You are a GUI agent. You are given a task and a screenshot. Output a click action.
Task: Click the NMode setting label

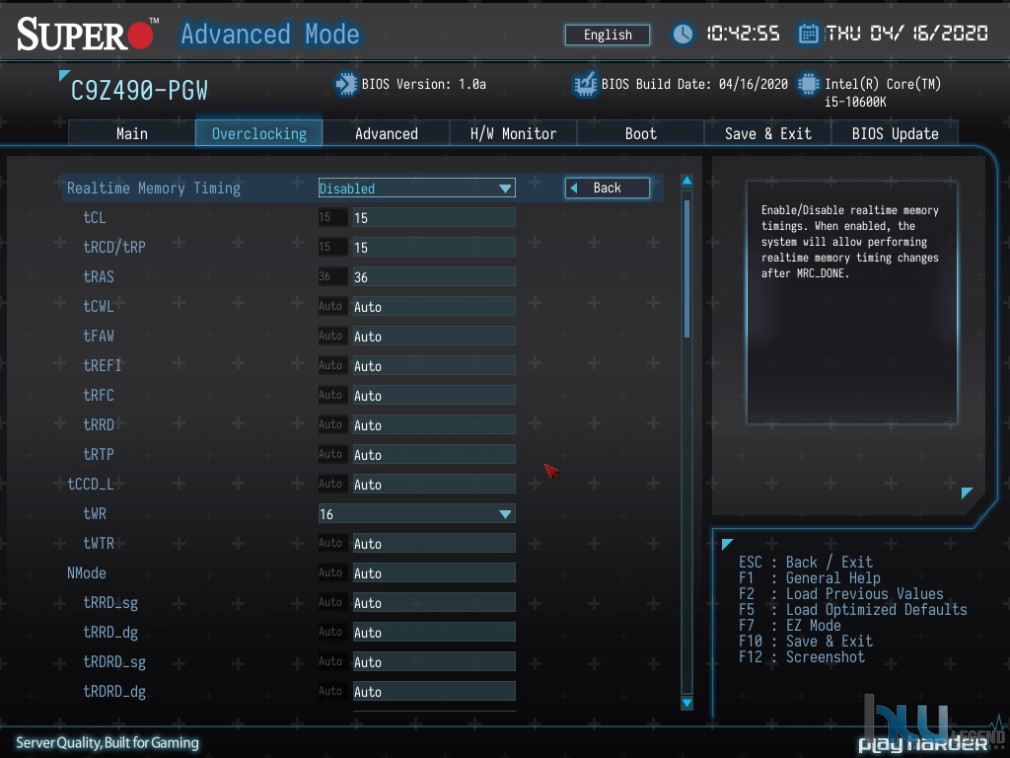[x=86, y=573]
